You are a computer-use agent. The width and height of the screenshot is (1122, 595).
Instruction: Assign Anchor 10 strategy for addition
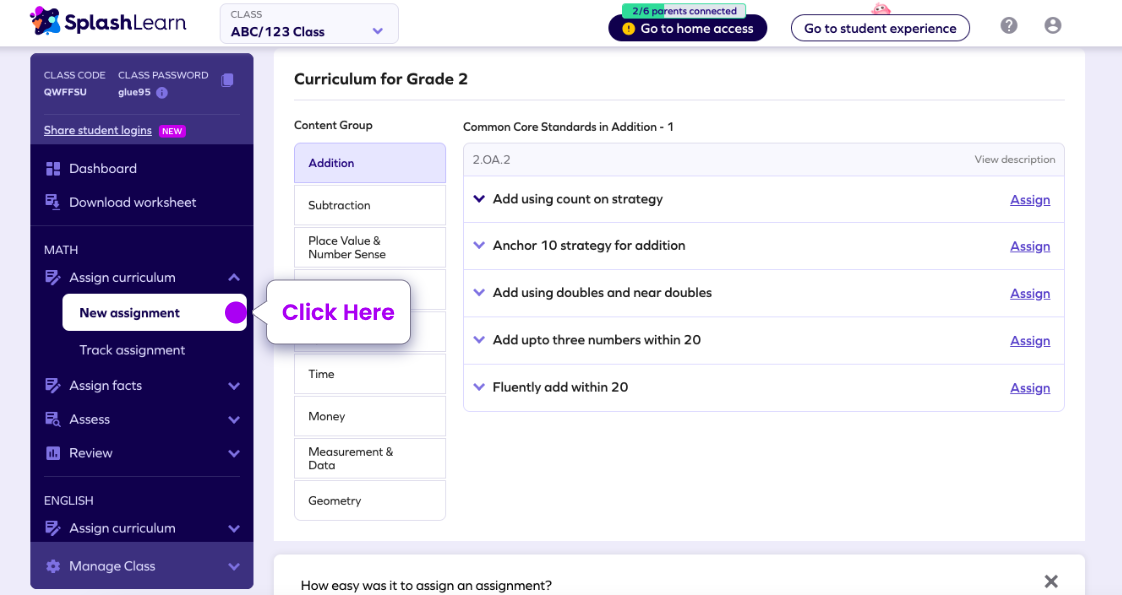pos(1029,247)
